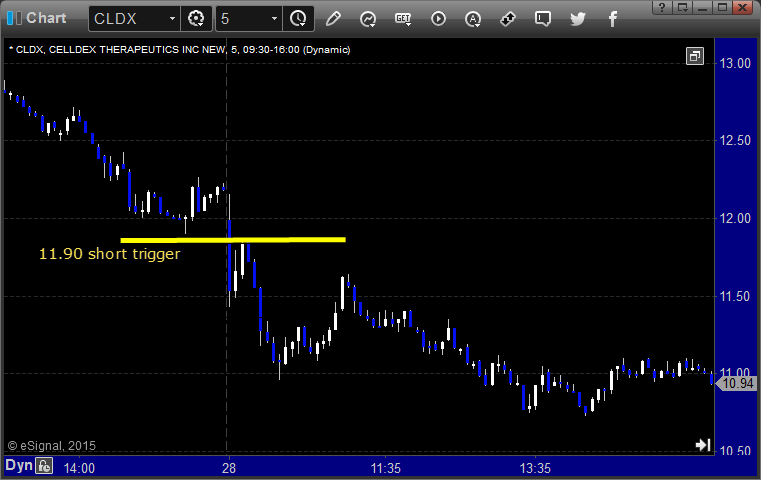This screenshot has width=761, height=480.
Task: Click the tile chart icon at top right
Action: click(695, 56)
